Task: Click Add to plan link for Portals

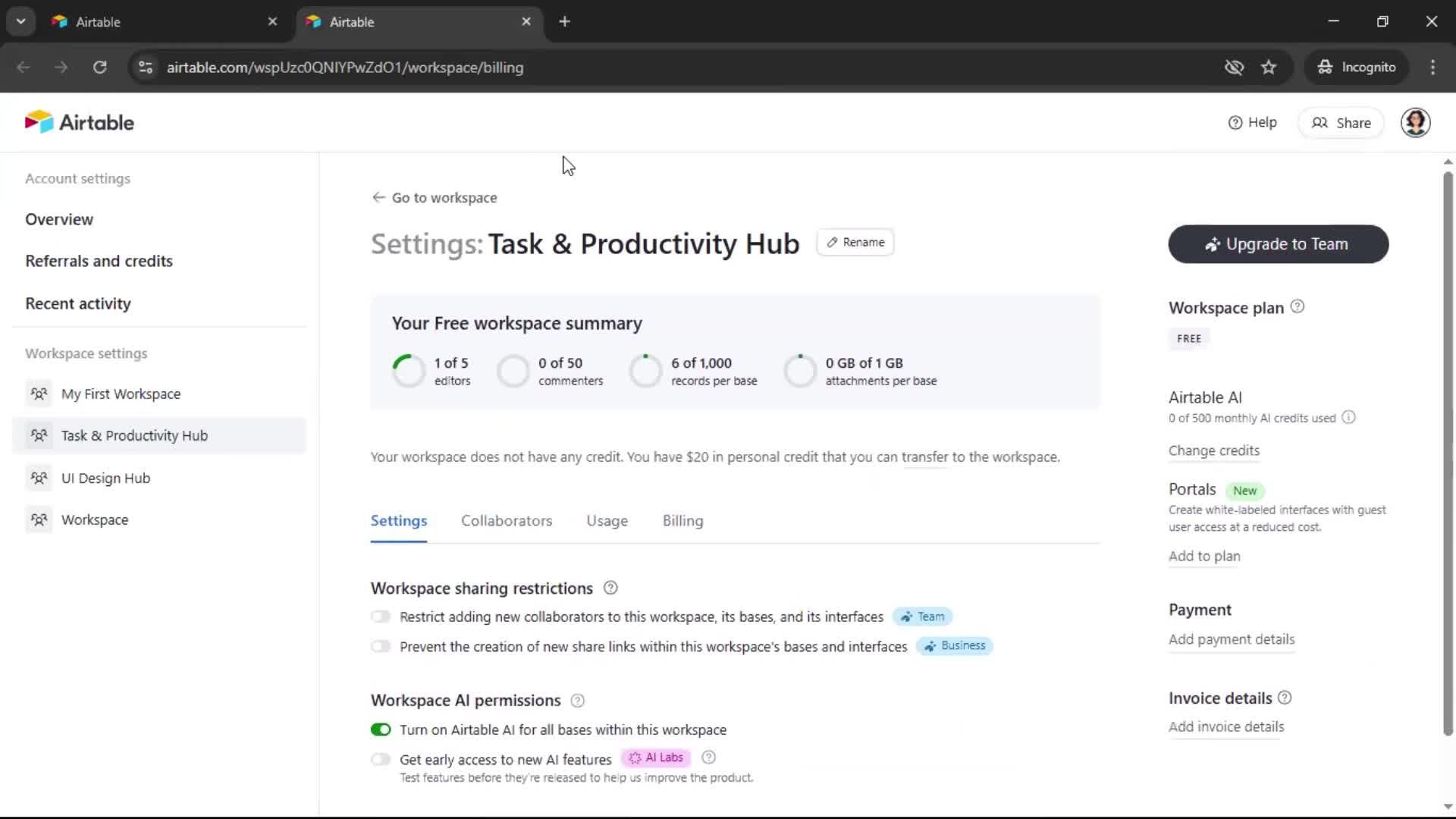Action: tap(1204, 556)
